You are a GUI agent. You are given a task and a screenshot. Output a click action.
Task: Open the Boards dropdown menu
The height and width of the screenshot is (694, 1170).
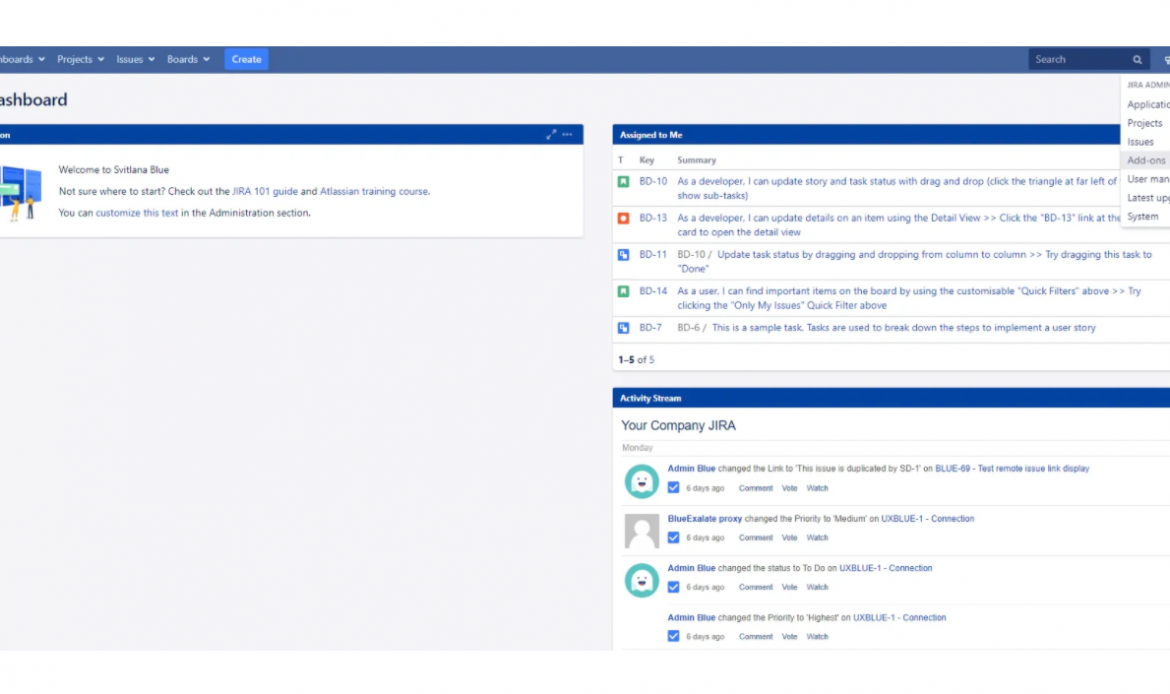(188, 59)
